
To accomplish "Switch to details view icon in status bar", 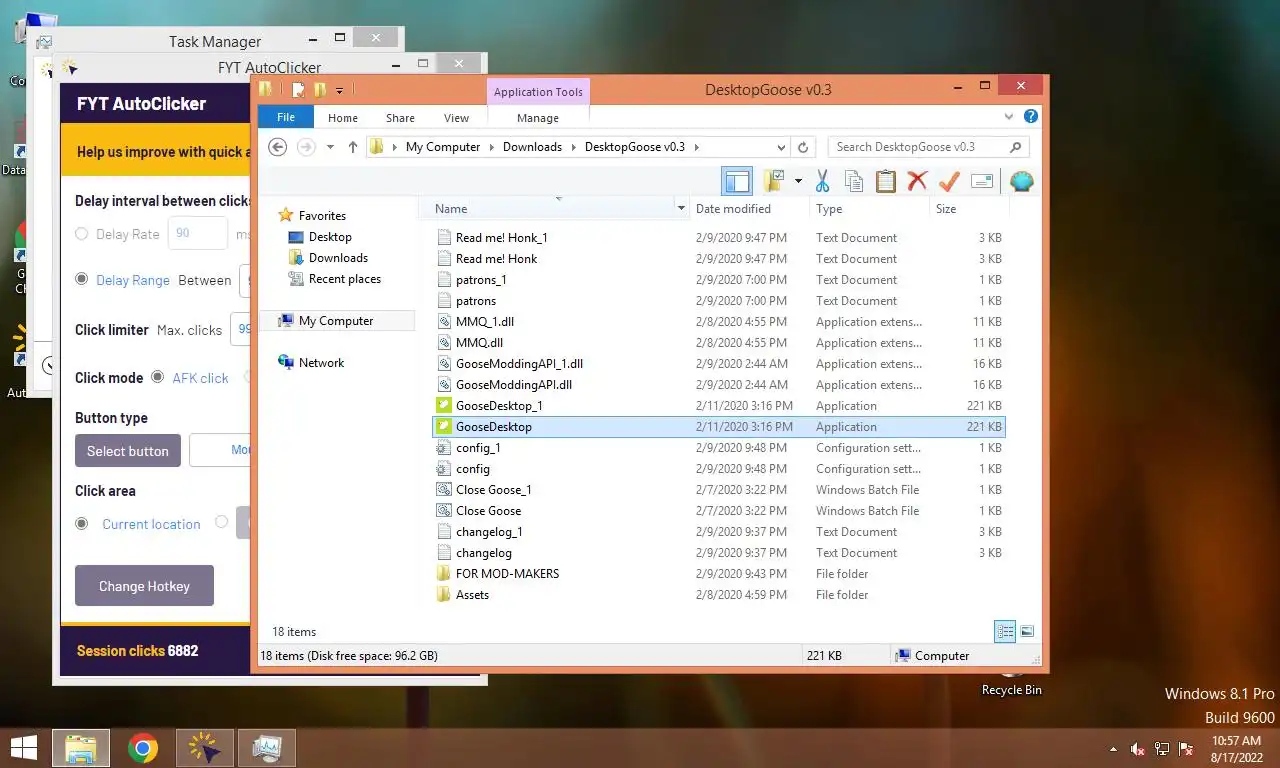I will [x=1005, y=631].
